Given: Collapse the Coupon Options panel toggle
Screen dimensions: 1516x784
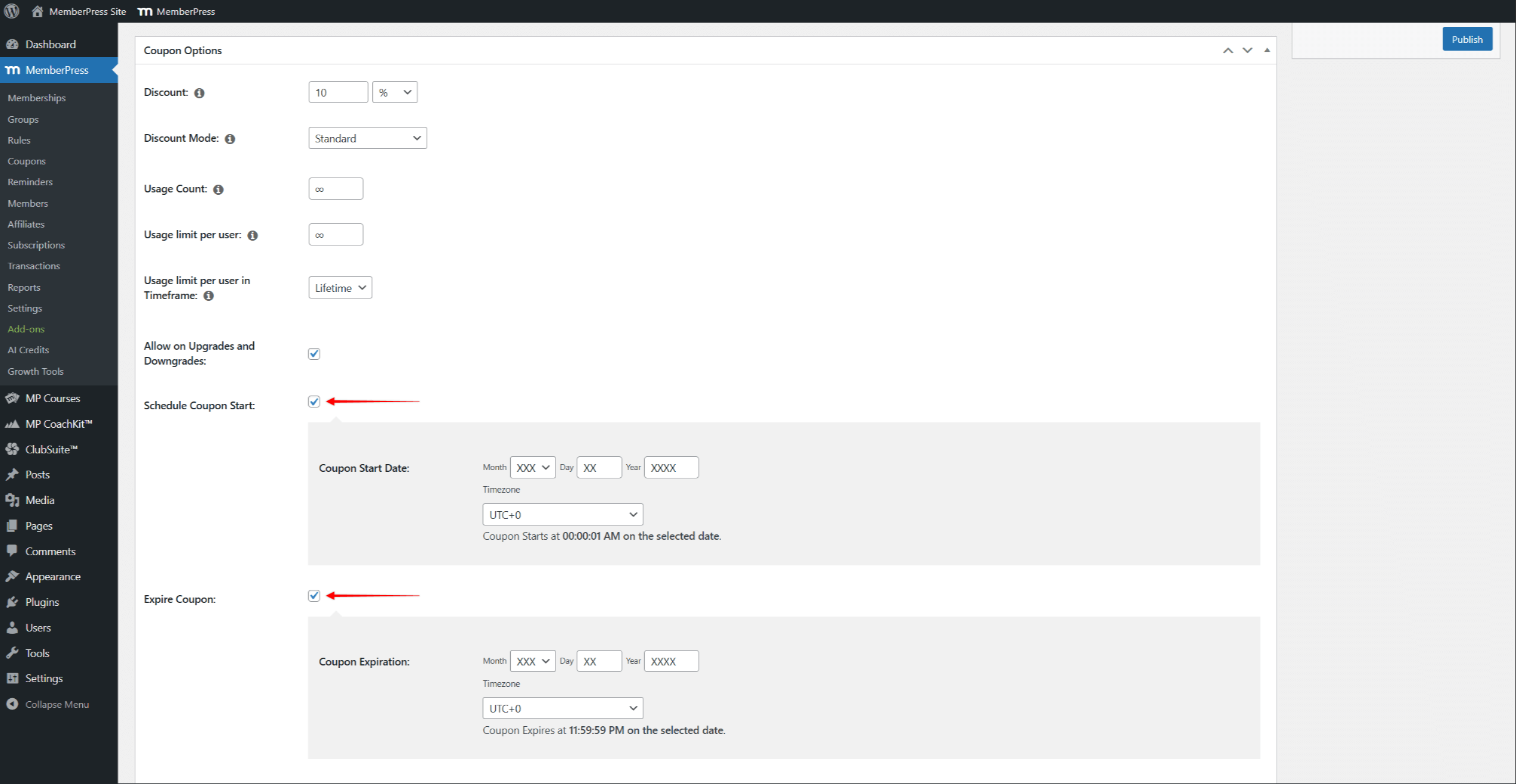Looking at the screenshot, I should coord(1267,51).
